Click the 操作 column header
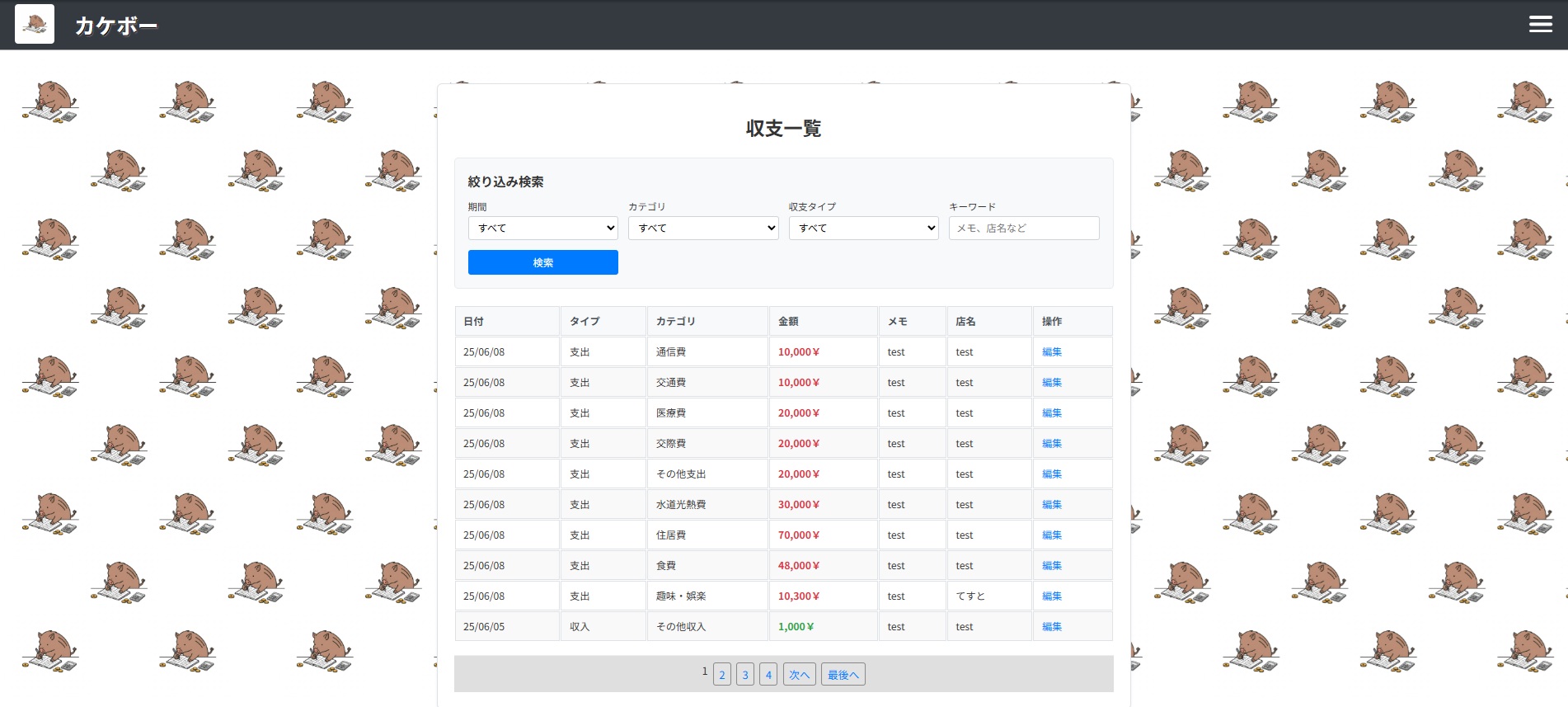The width and height of the screenshot is (1568, 707). point(1073,322)
